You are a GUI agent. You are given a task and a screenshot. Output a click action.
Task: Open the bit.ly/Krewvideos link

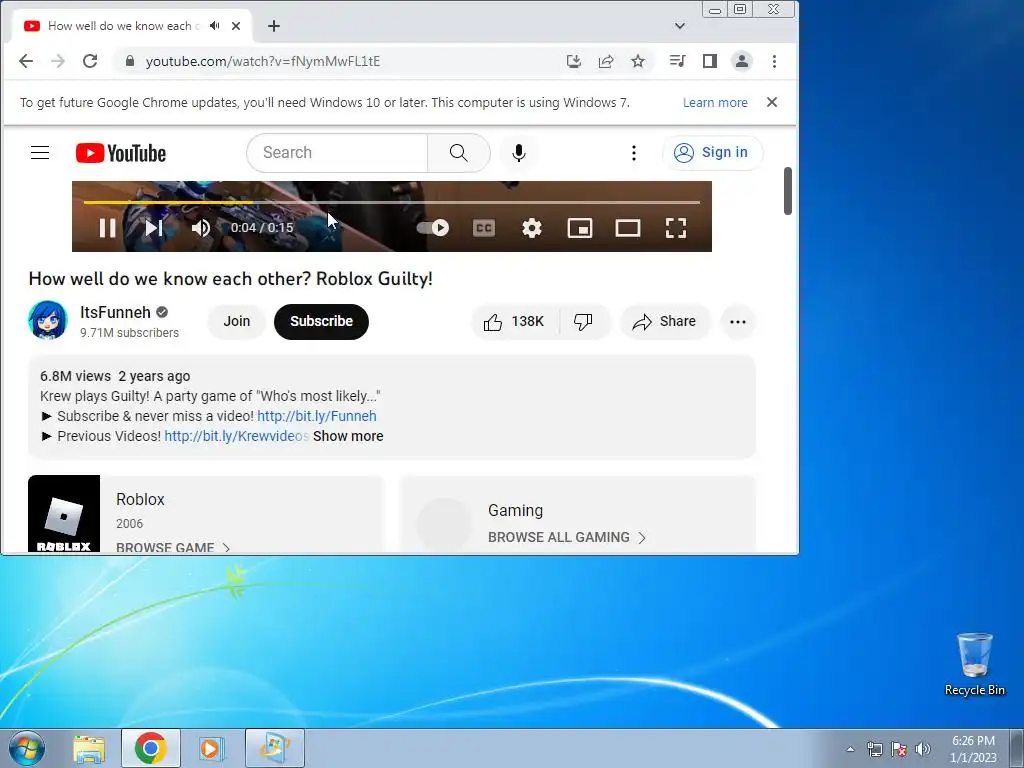click(236, 436)
